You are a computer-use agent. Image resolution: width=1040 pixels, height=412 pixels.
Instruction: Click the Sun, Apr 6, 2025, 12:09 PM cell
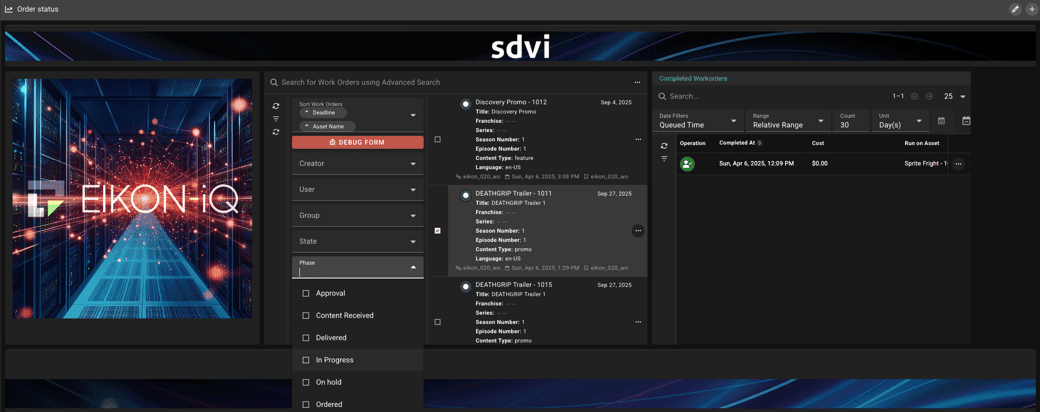(x=756, y=163)
